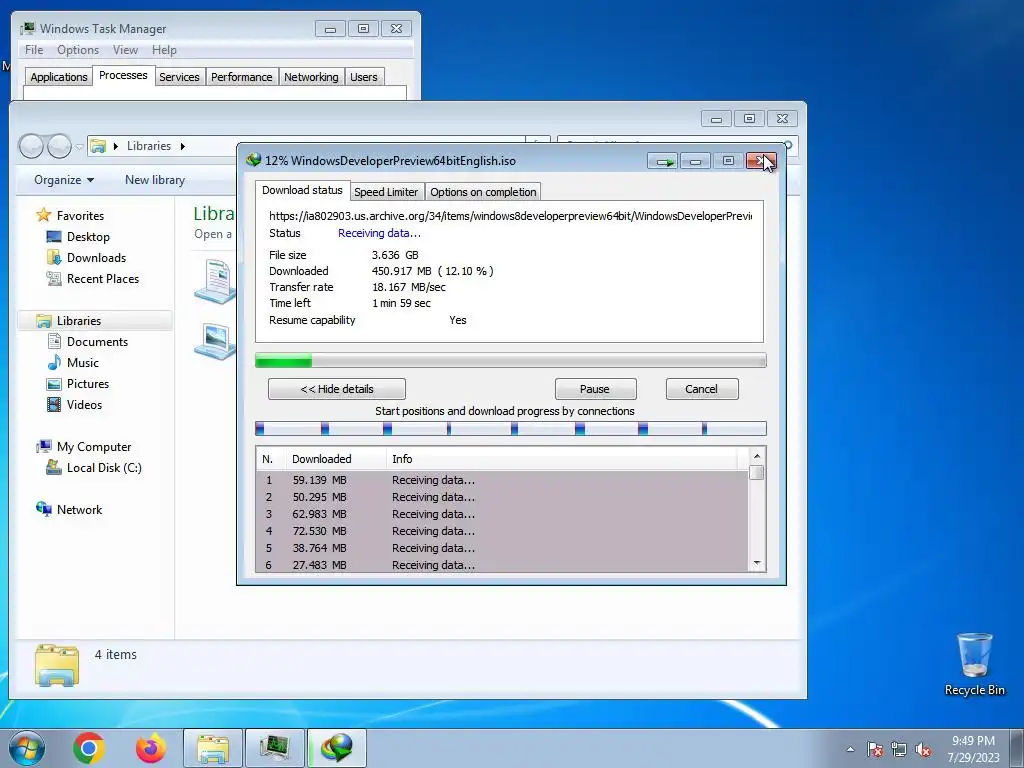
Task: Open the Start menu orb
Action: [x=27, y=748]
